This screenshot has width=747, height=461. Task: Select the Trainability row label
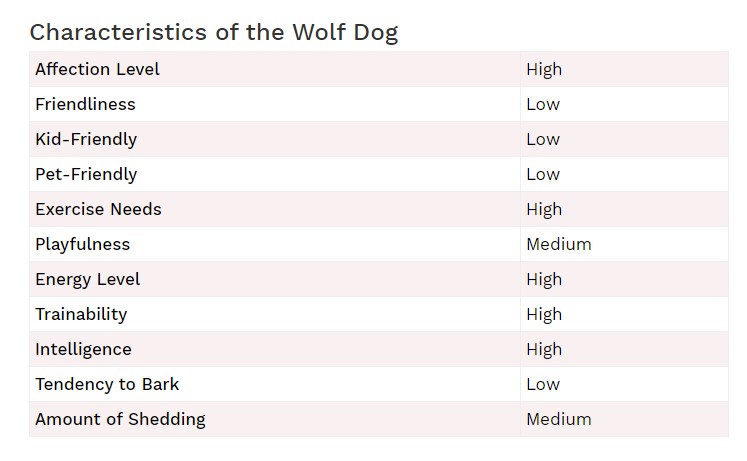click(81, 314)
